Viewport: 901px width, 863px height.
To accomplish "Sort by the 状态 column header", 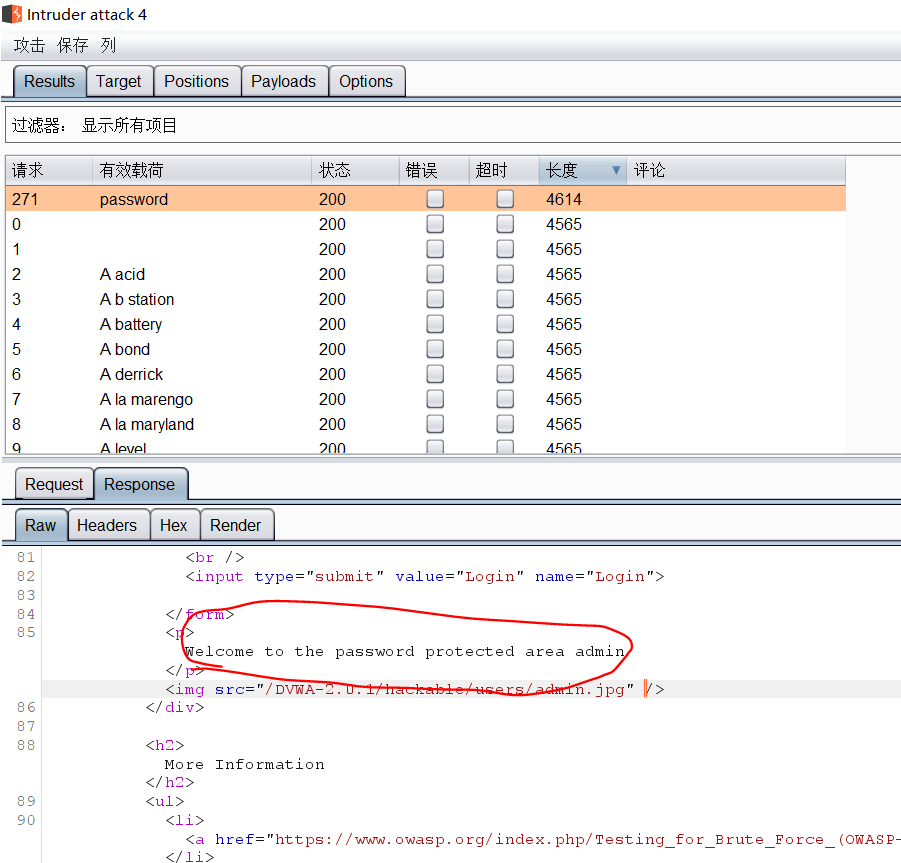I will (x=355, y=170).
